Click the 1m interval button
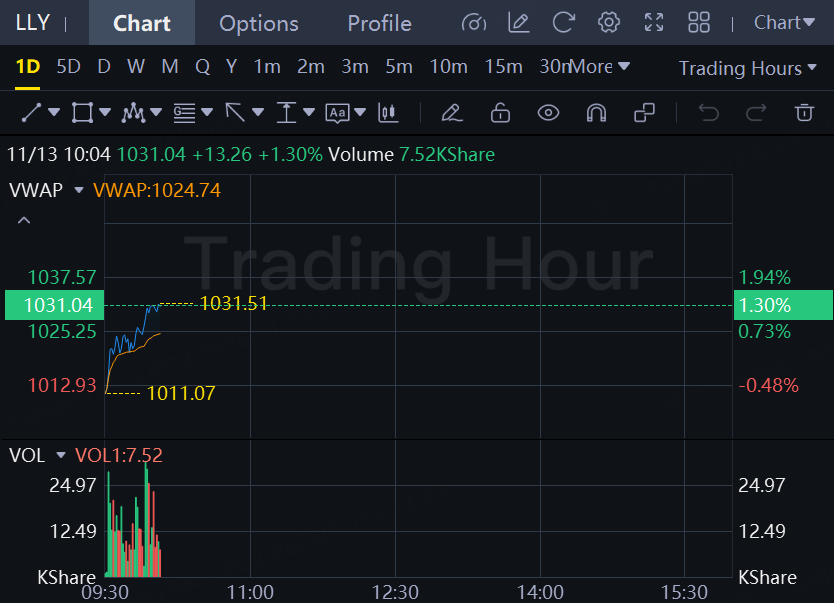 click(x=267, y=67)
